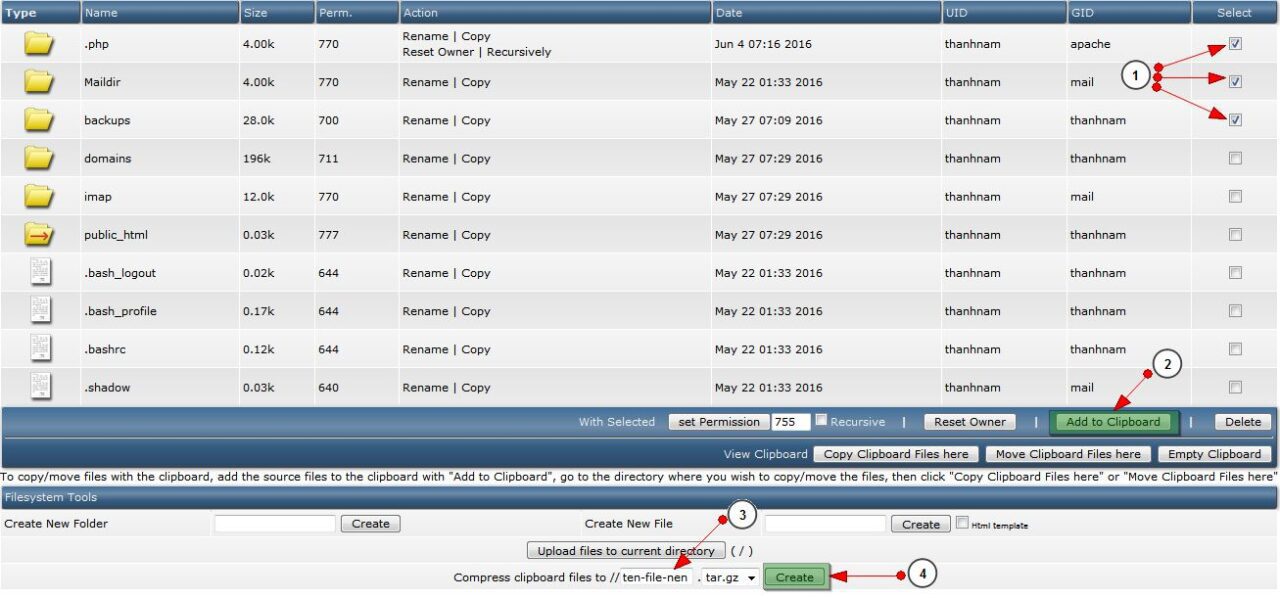
Task: Click the .shadow file icon
Action: tap(39, 387)
